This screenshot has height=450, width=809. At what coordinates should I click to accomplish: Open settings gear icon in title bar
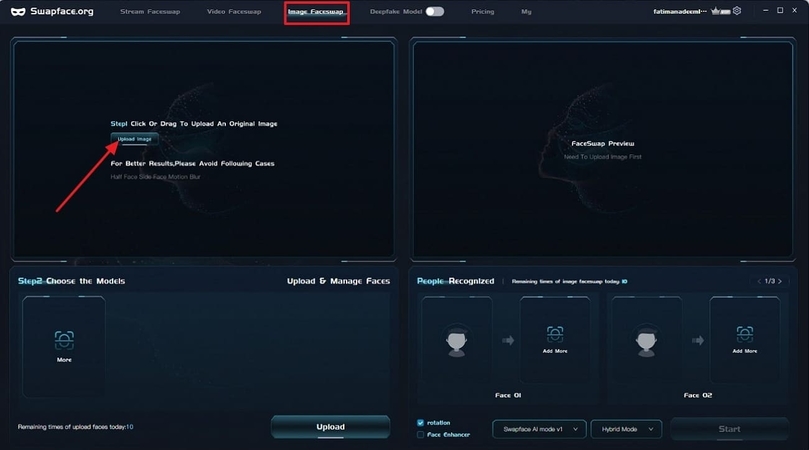(x=737, y=11)
